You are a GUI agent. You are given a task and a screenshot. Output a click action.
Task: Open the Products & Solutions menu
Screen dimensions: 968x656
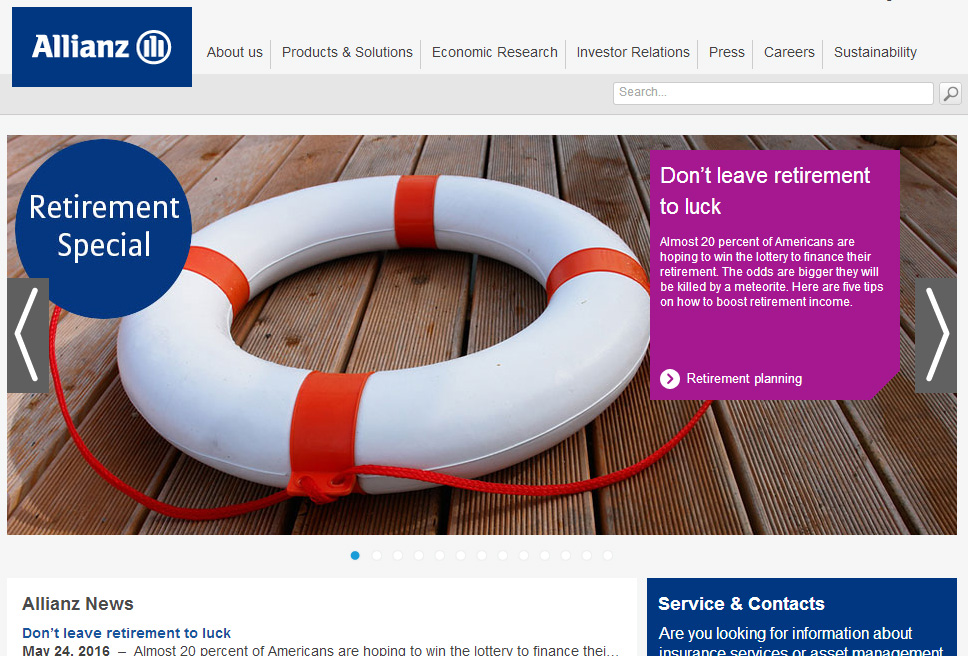point(347,52)
